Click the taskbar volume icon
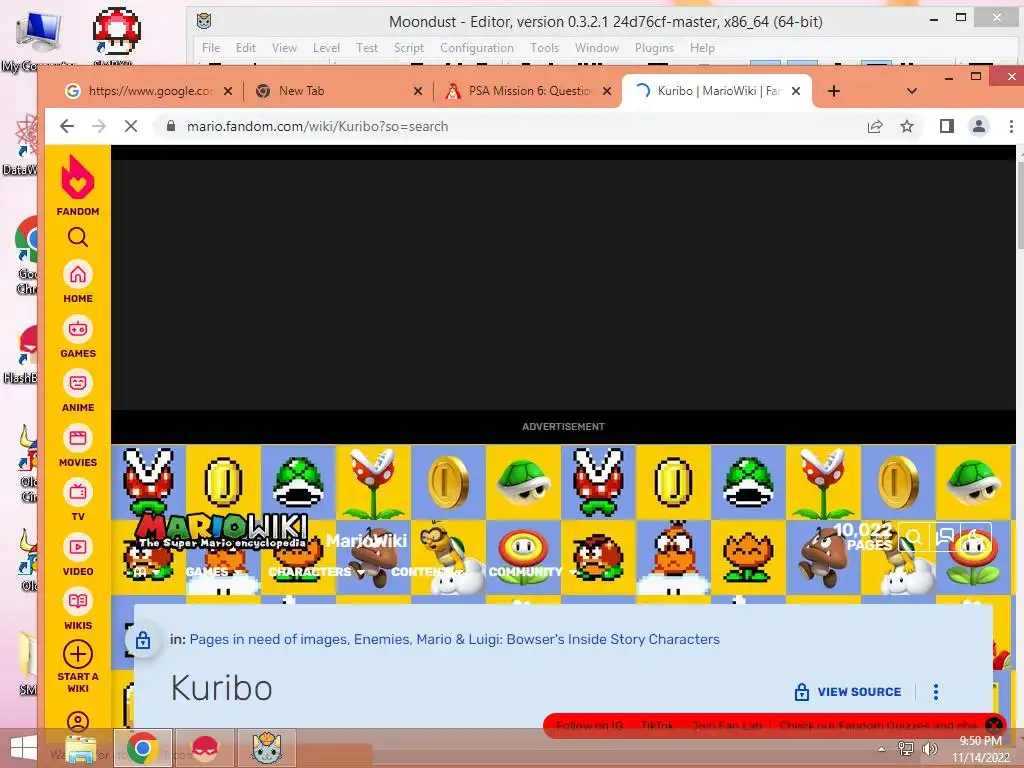The image size is (1024, 768). tap(929, 748)
